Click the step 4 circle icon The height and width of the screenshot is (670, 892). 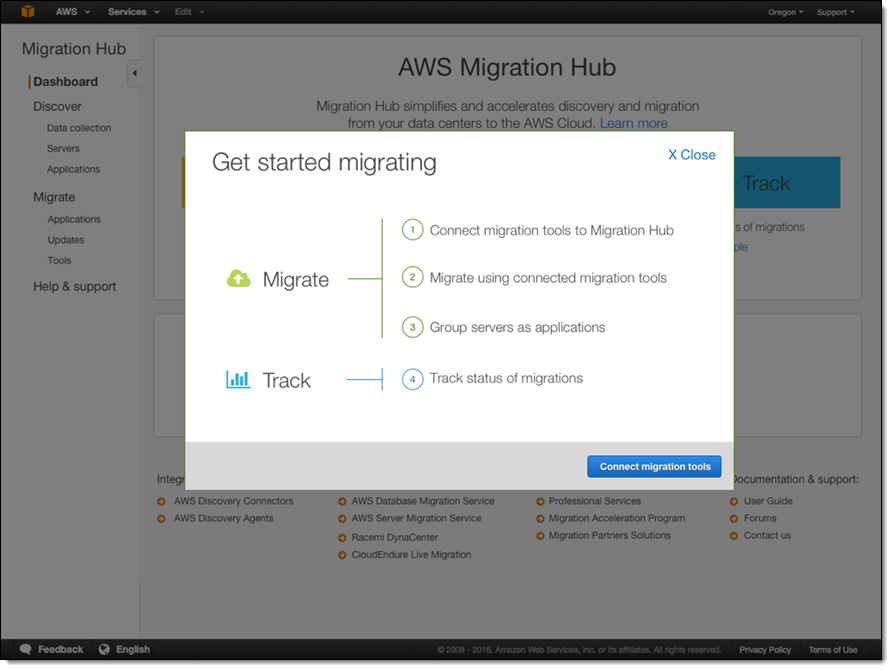pos(412,379)
